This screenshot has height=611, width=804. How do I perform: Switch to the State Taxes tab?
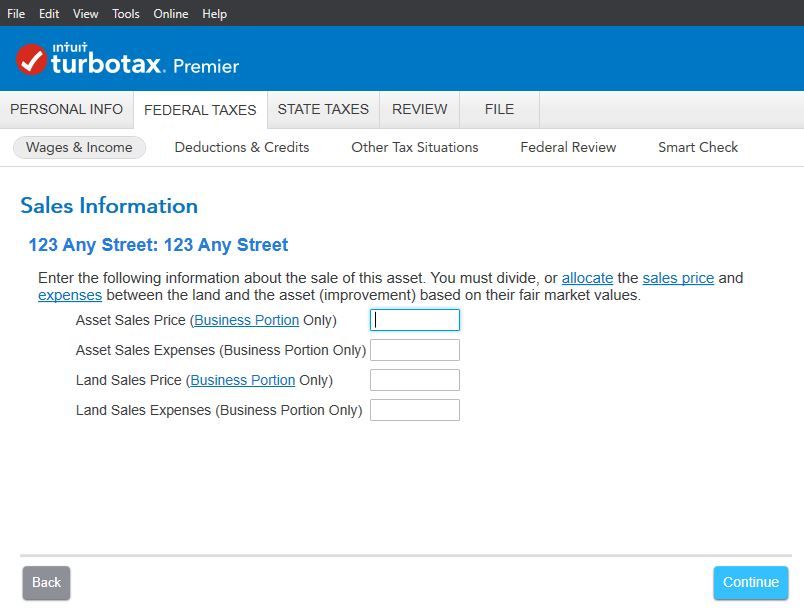point(323,109)
